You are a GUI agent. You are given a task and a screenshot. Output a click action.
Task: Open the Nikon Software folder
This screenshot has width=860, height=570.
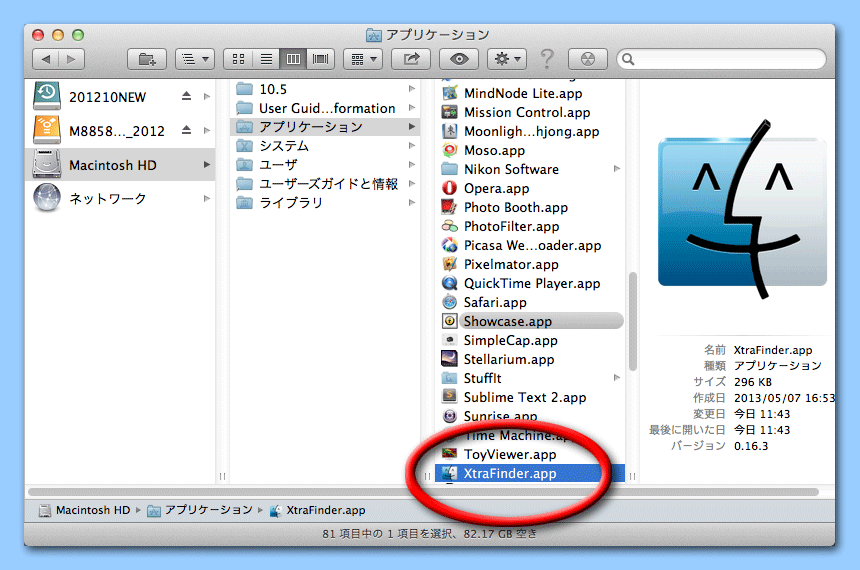[x=531, y=169]
